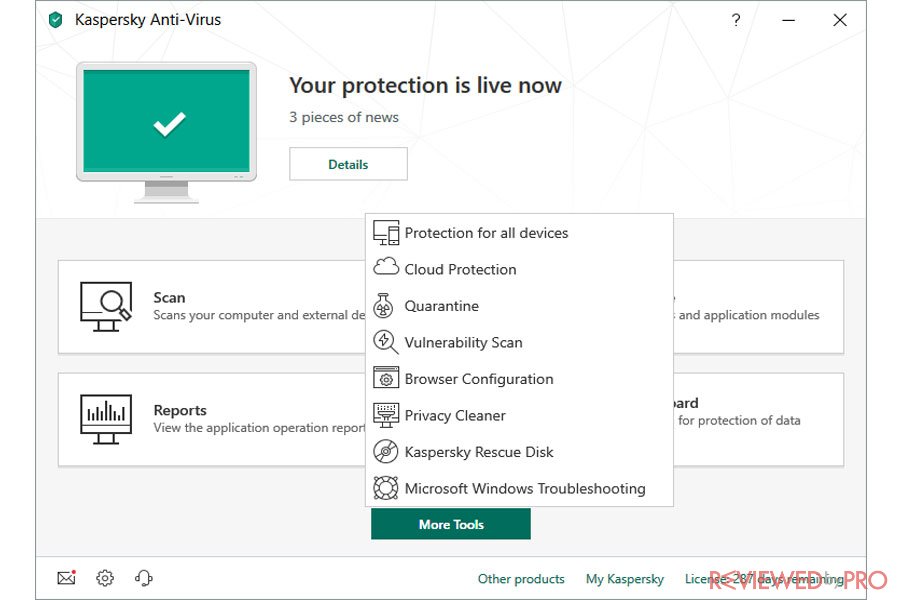Click the Scan monitor icon
This screenshot has width=900, height=600.
click(x=106, y=306)
